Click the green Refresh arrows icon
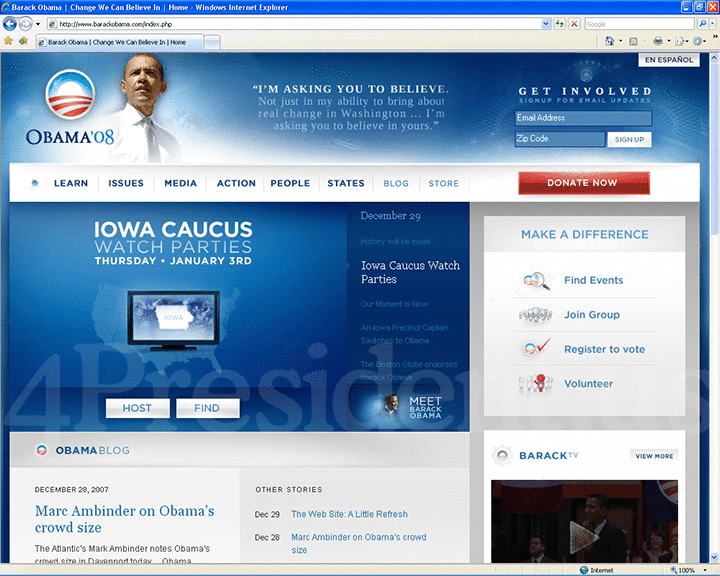 pyautogui.click(x=559, y=24)
